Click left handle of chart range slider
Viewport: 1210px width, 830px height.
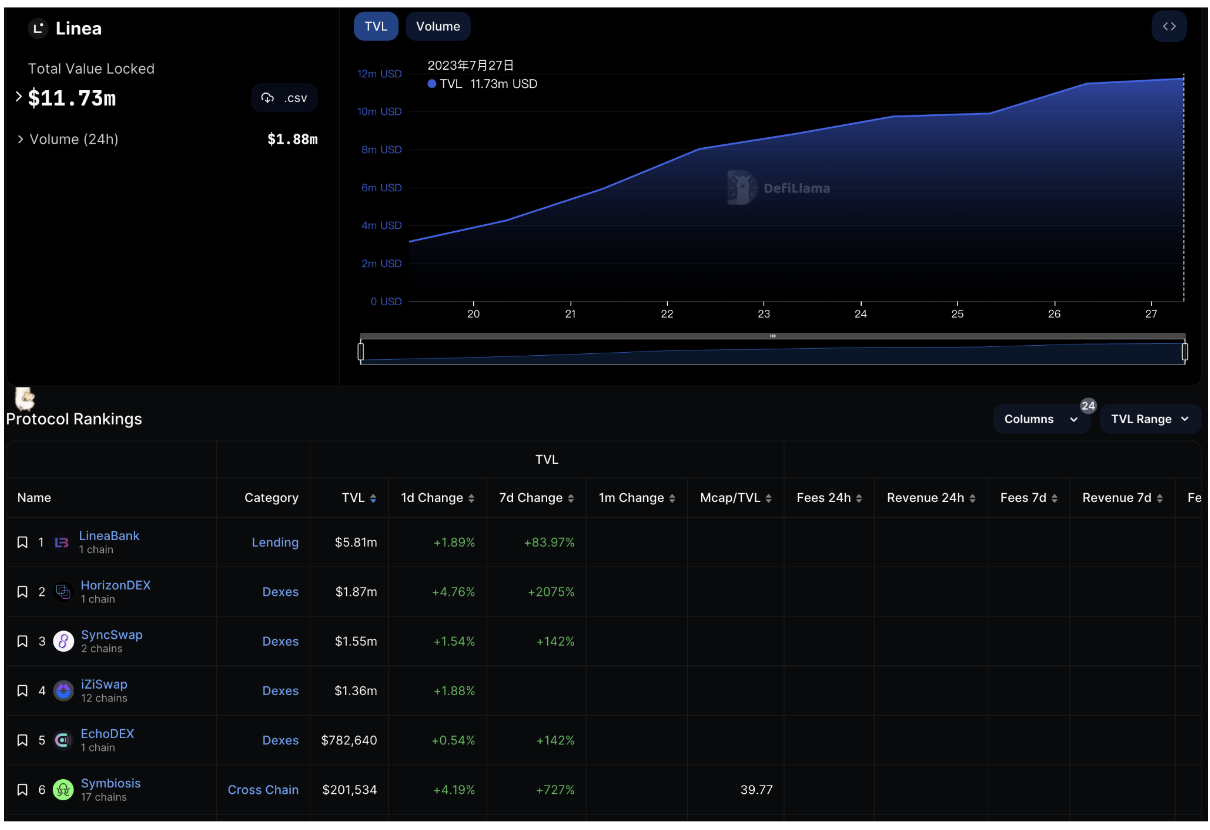coord(361,352)
